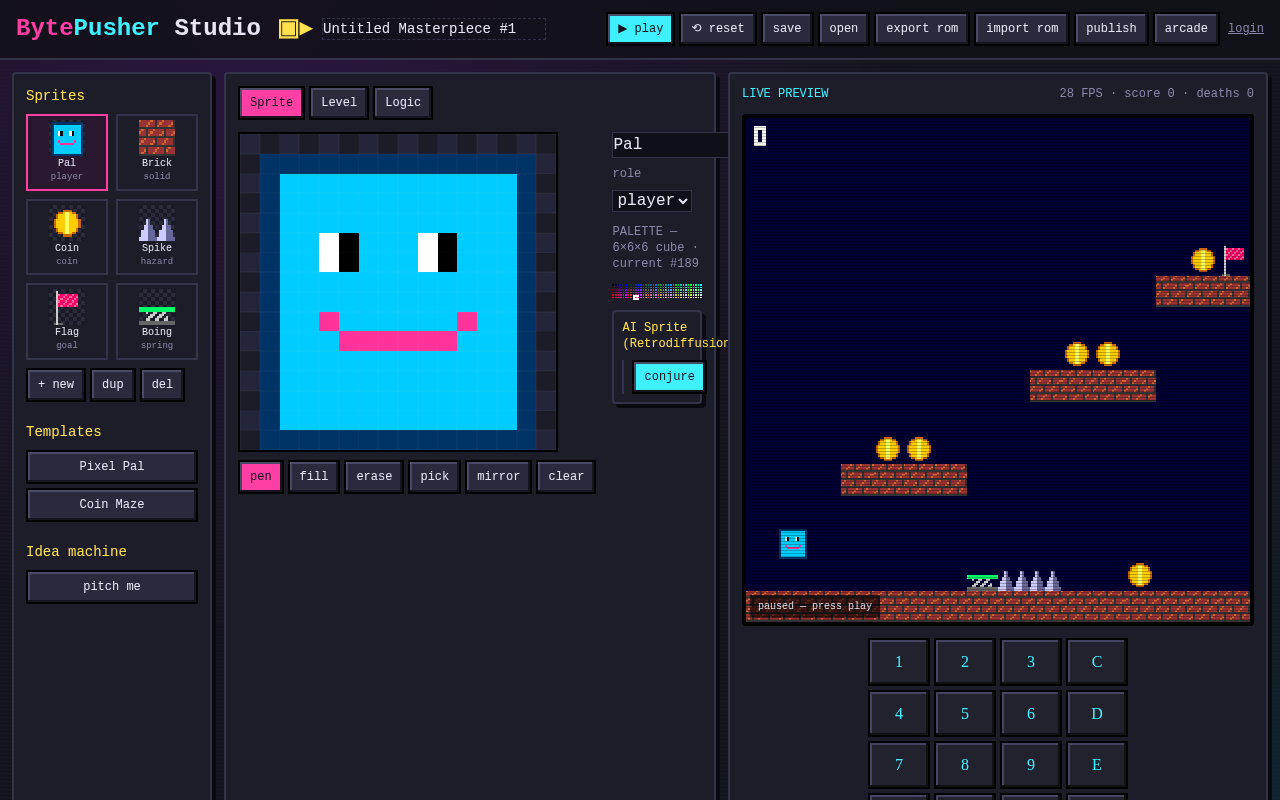This screenshot has width=1280, height=800.
Task: Edit the project title field
Action: point(434,29)
